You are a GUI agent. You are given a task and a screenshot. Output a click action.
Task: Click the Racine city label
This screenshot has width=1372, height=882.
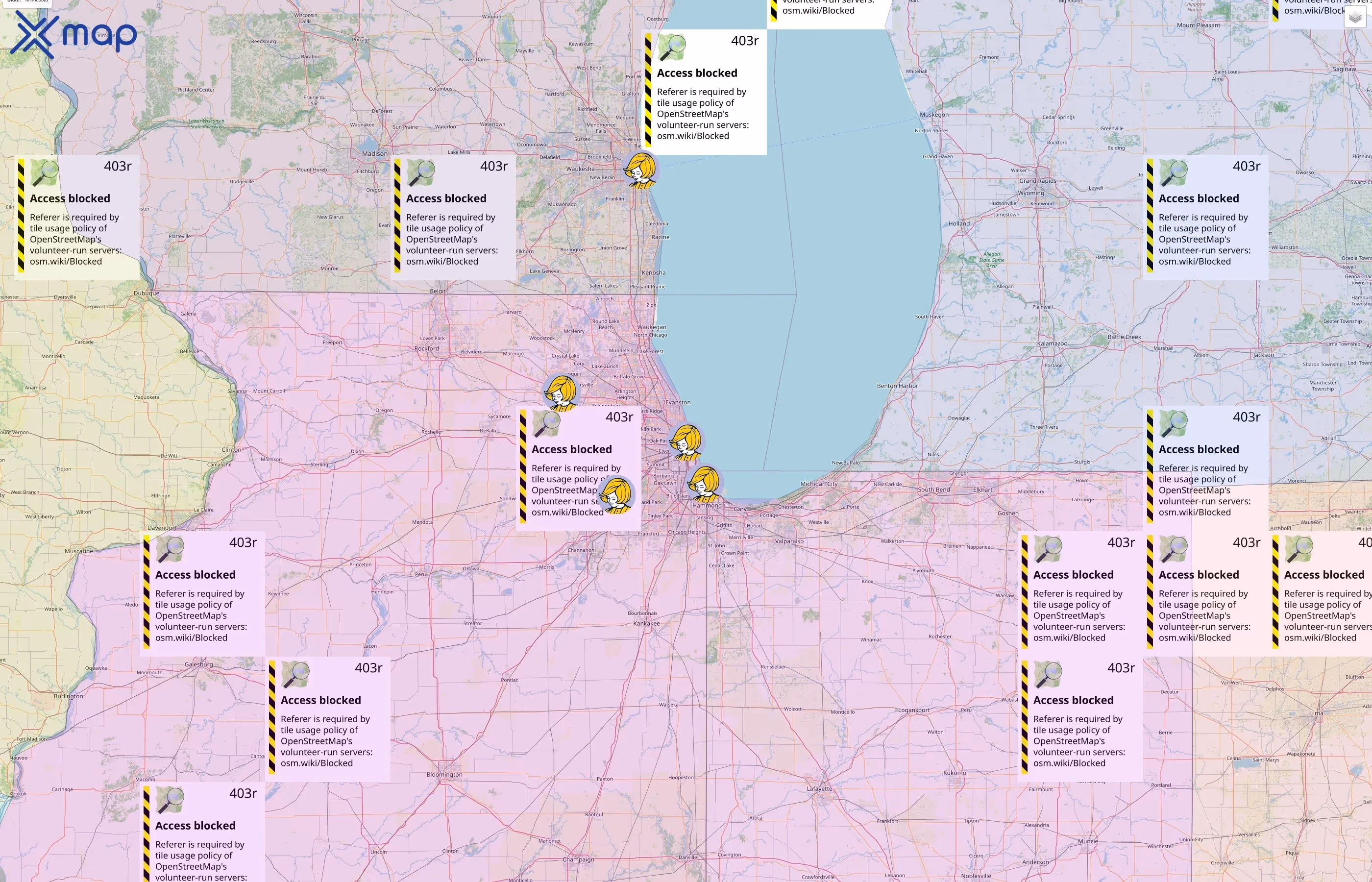(660, 237)
